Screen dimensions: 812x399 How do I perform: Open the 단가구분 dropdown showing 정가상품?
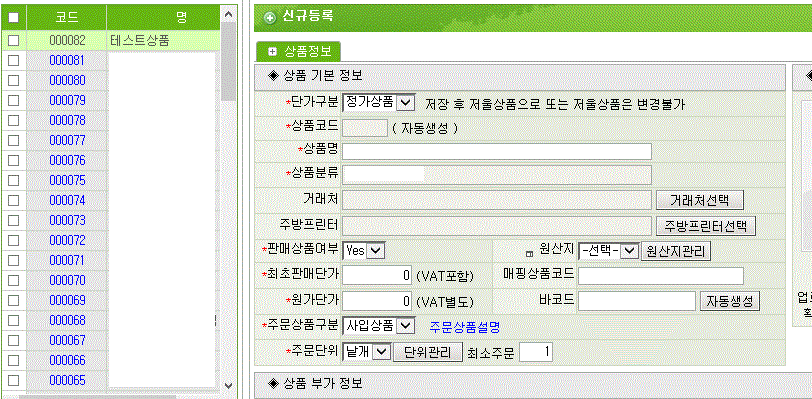[x=379, y=103]
